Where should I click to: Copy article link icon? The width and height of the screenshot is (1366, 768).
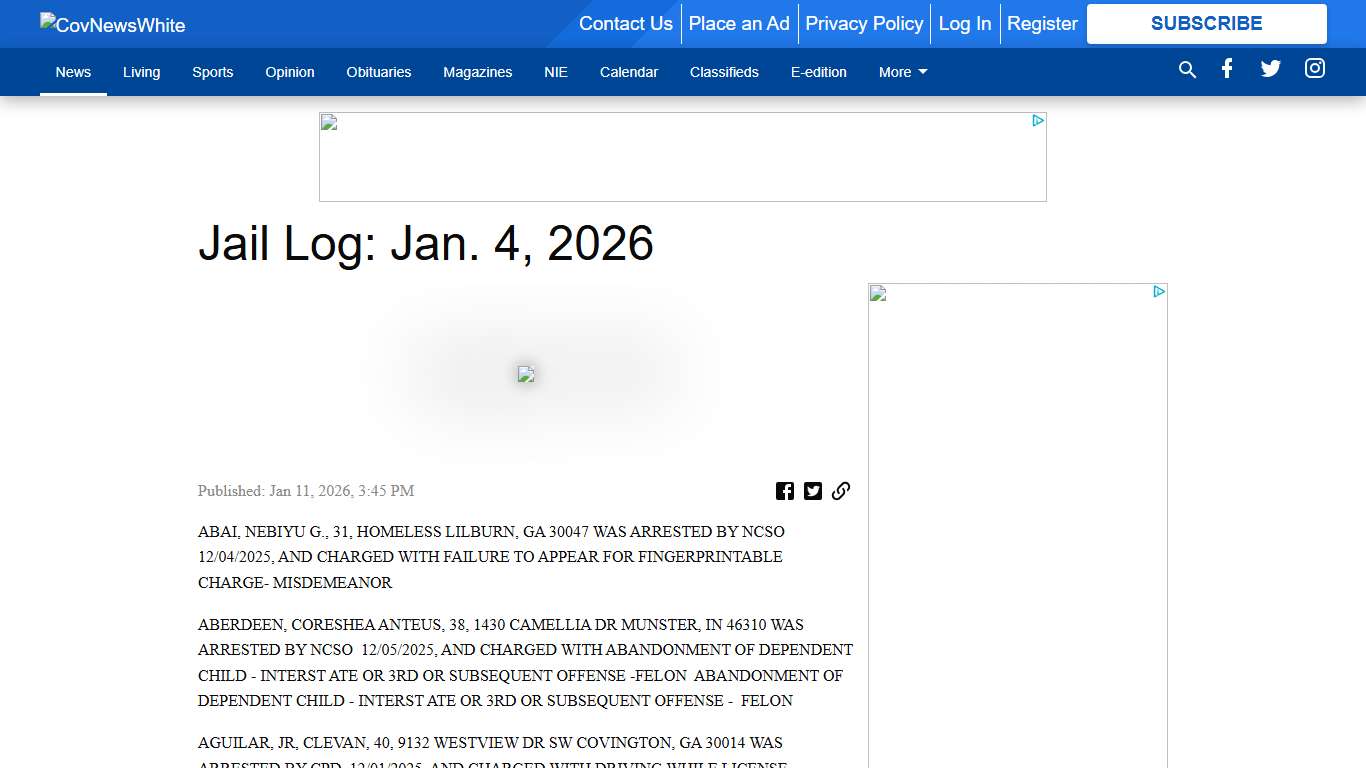tap(841, 491)
